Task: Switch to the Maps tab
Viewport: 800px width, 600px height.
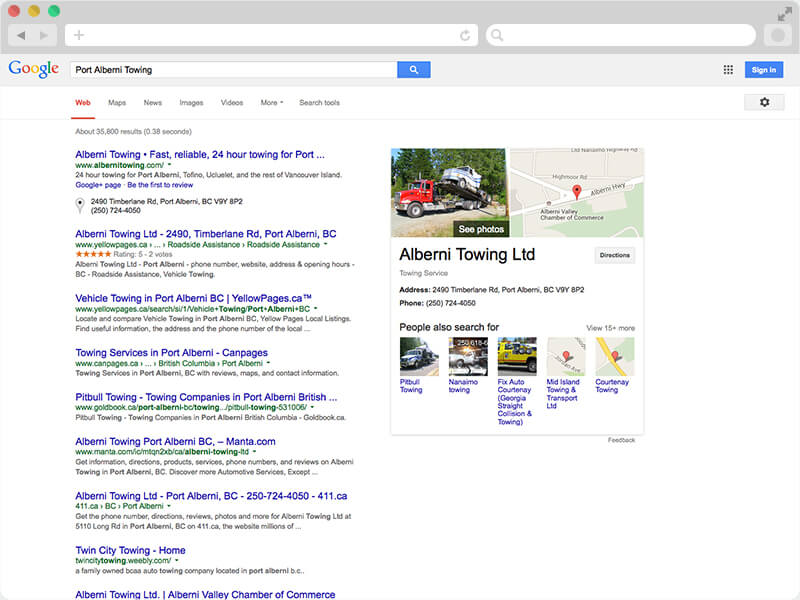Action: (x=117, y=103)
